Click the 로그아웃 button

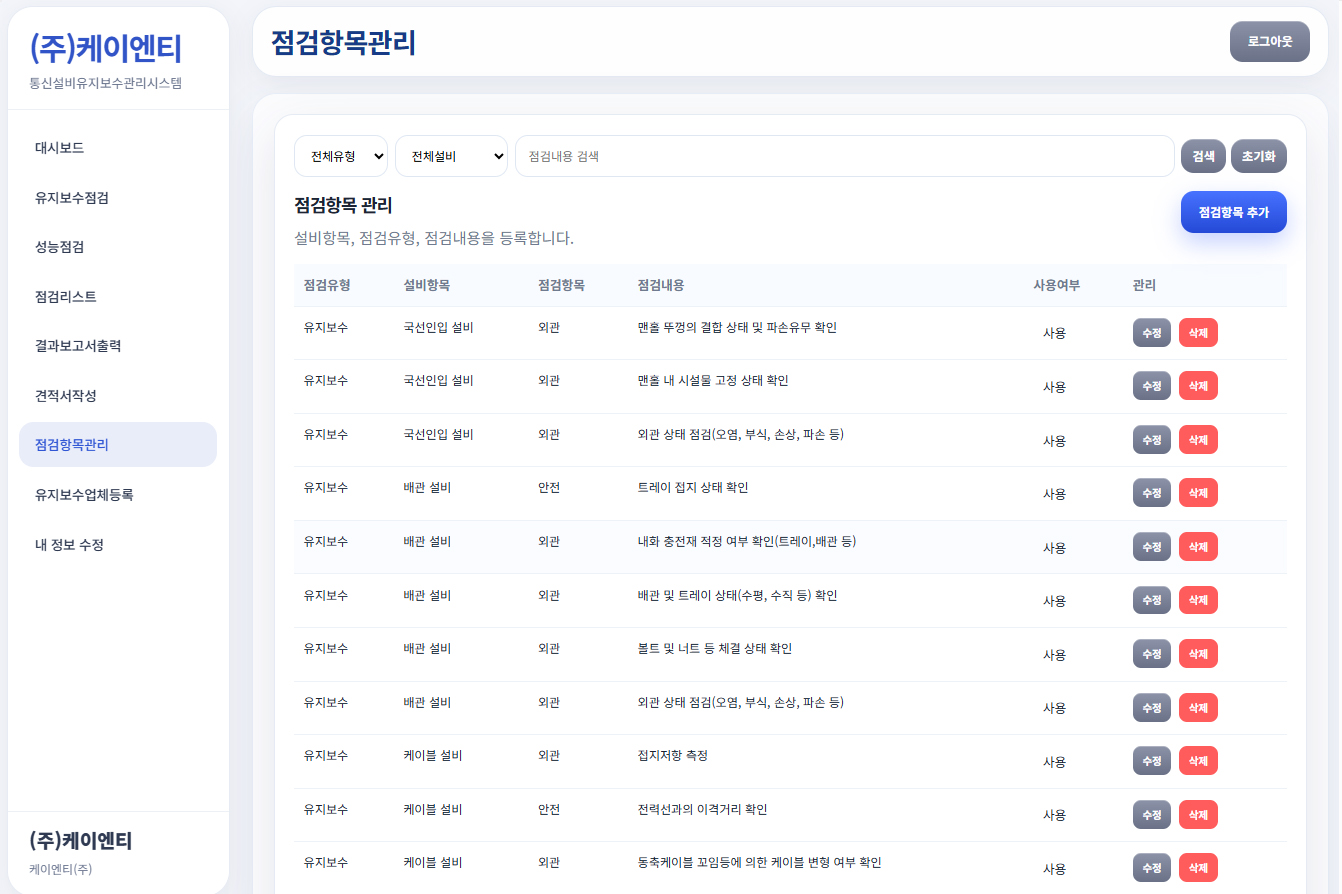[x=1269, y=41]
